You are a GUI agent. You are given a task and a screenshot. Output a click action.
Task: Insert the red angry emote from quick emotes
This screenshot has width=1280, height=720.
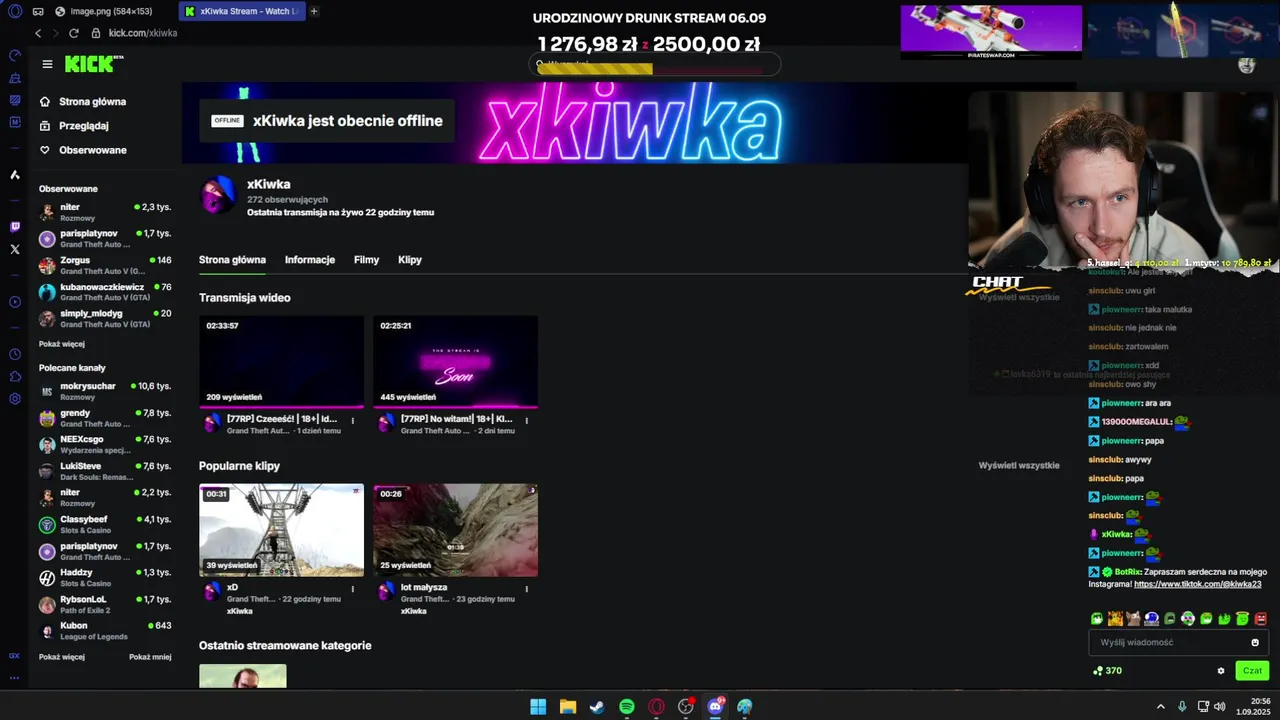1260,619
